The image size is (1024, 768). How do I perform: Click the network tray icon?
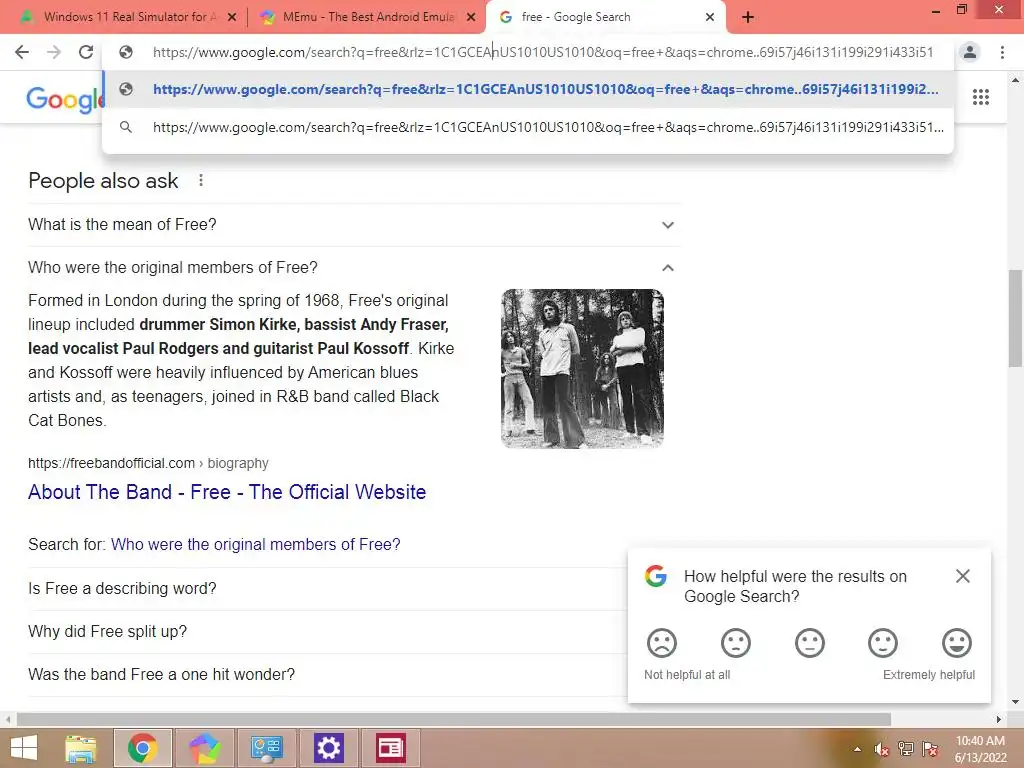tap(906, 749)
